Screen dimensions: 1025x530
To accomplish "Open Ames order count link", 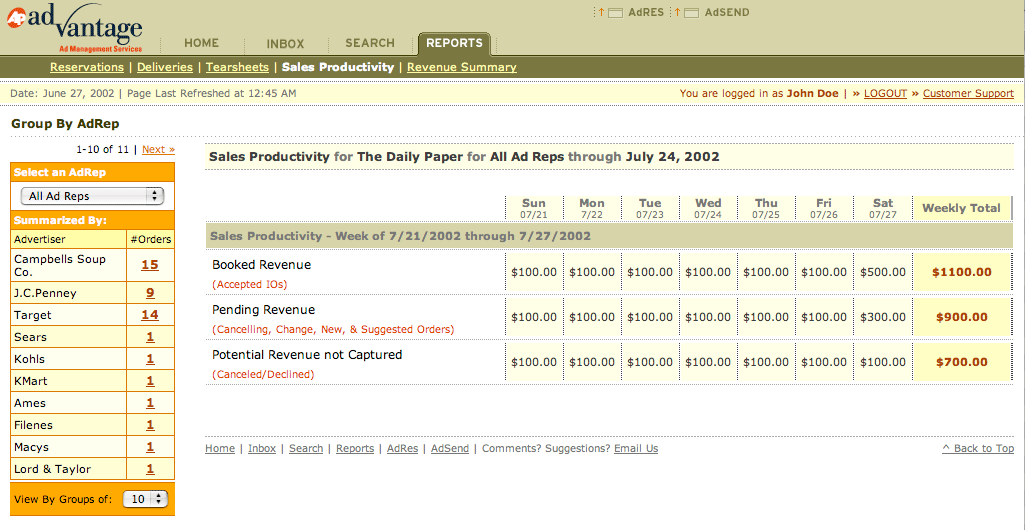I will tap(150, 403).
